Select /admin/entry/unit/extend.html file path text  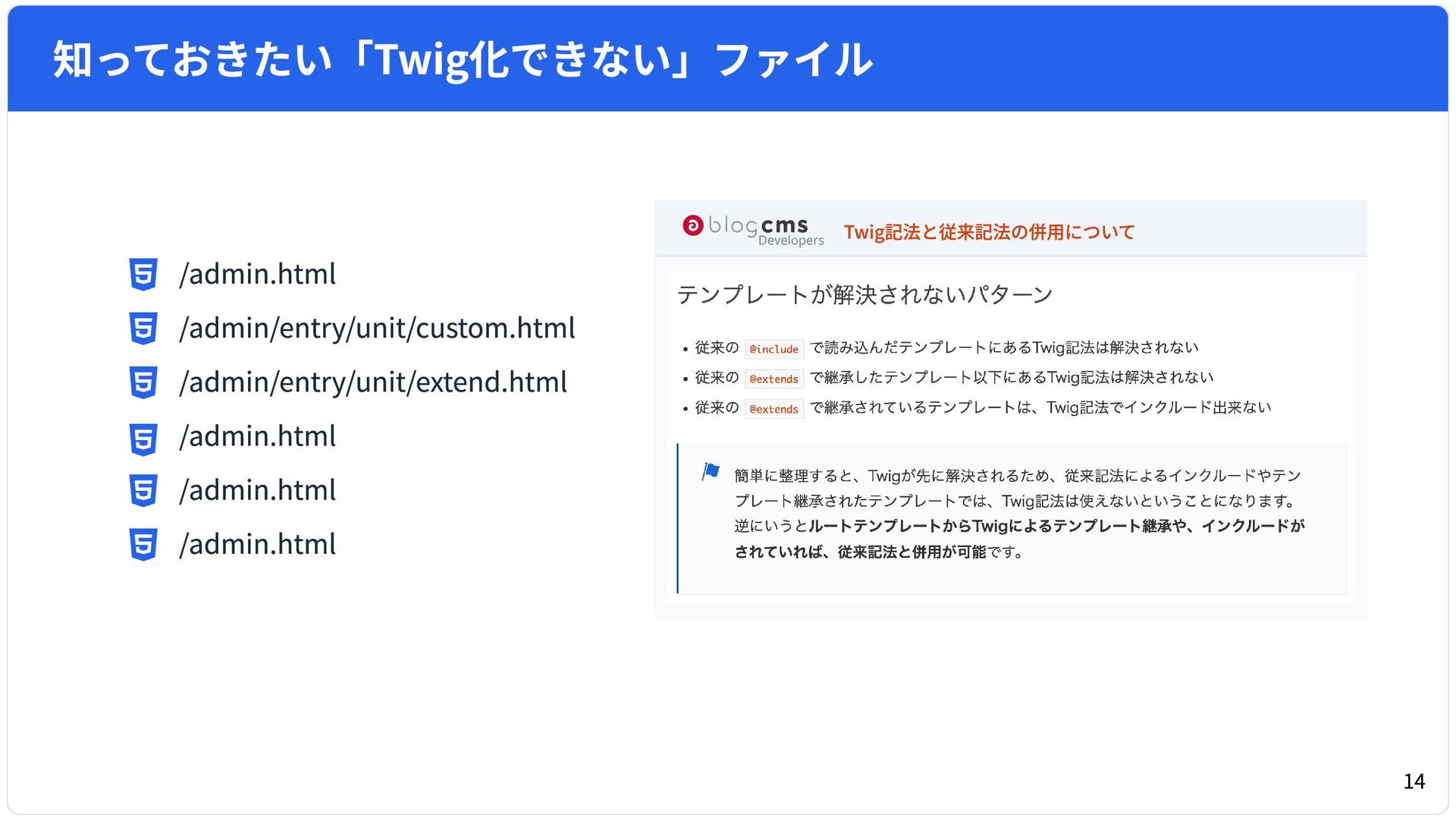click(373, 382)
